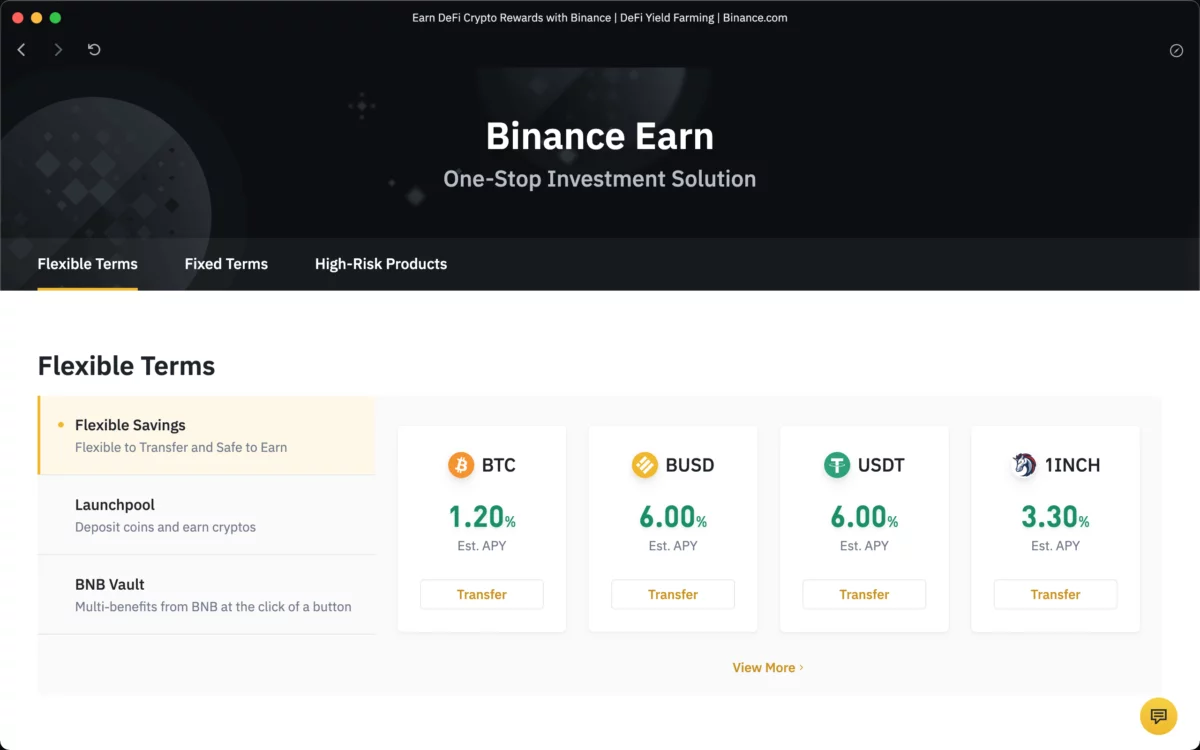This screenshot has height=750, width=1200.
Task: Click the 1INCH unicorn coin icon
Action: (x=1024, y=465)
